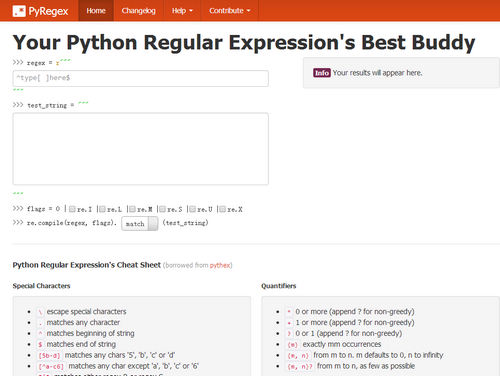Enable the re.L flag checkbox
Viewport: 500px width, 376px height.
pyautogui.click(x=102, y=209)
